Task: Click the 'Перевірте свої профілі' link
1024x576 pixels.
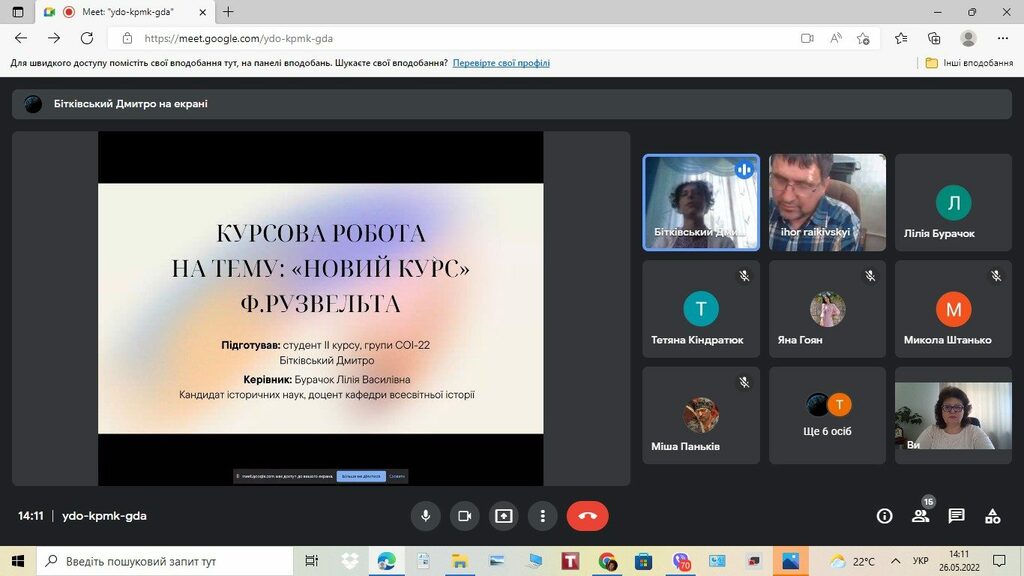Action: point(501,63)
